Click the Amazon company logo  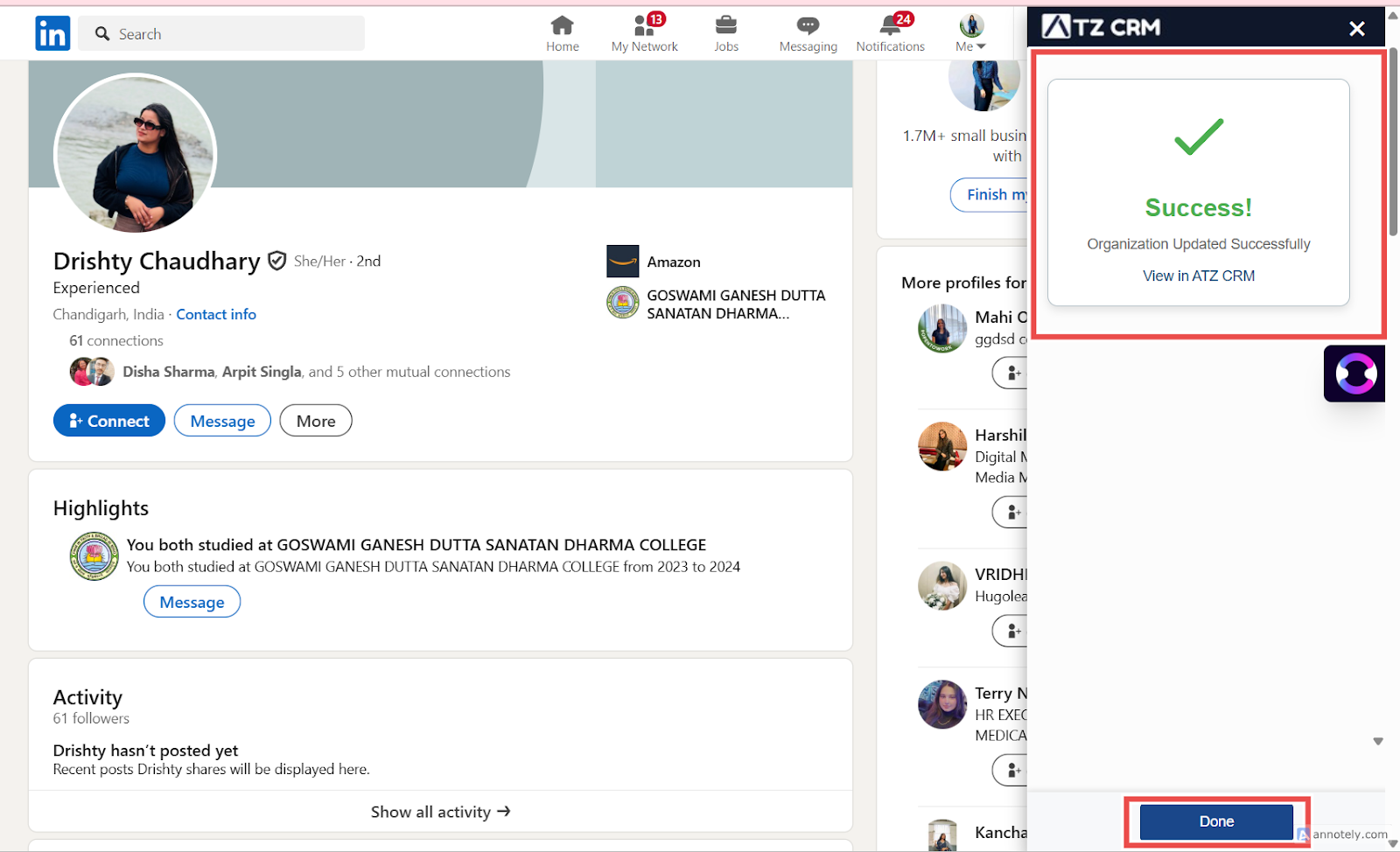[x=623, y=262]
